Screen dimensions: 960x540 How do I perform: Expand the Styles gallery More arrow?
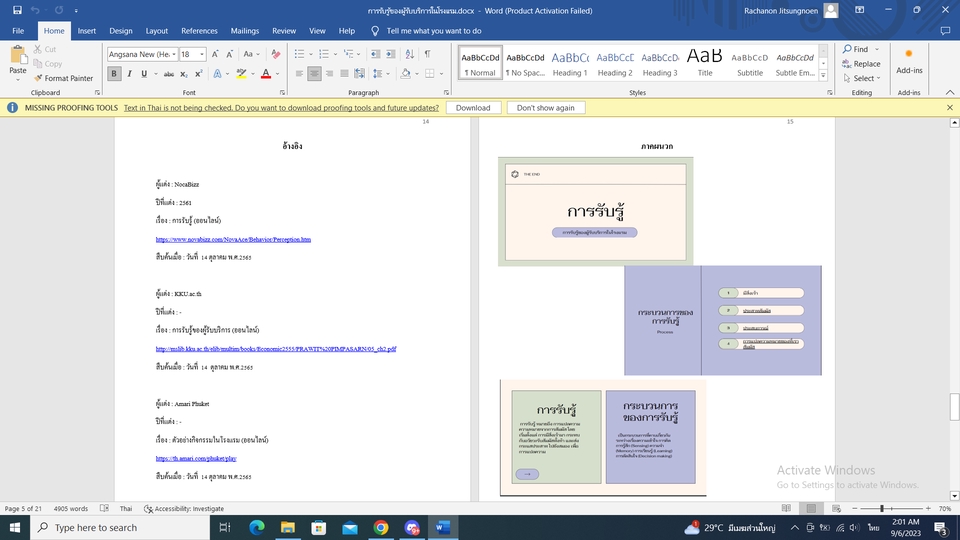[x=823, y=76]
